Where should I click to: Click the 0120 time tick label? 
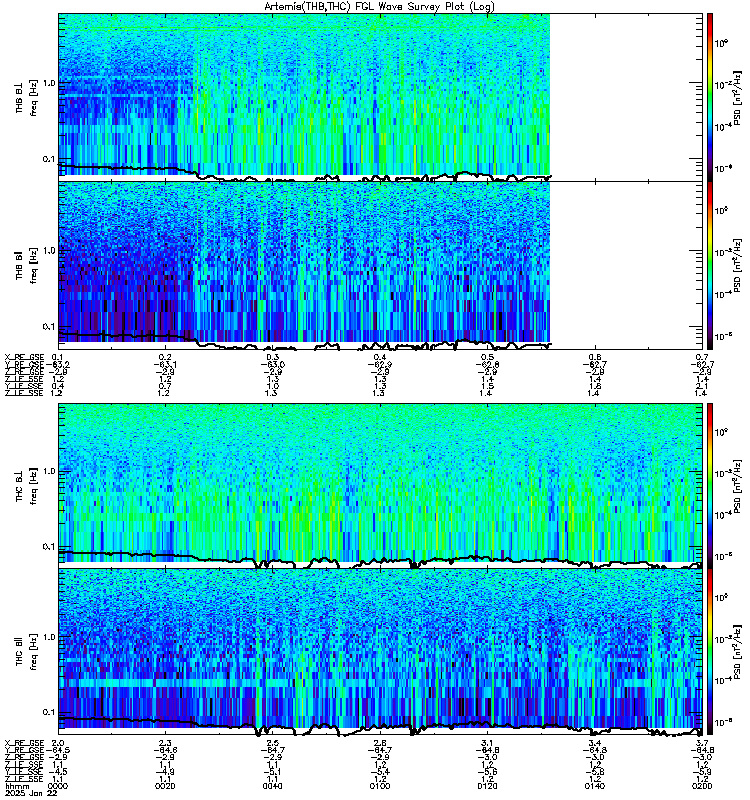(488, 786)
